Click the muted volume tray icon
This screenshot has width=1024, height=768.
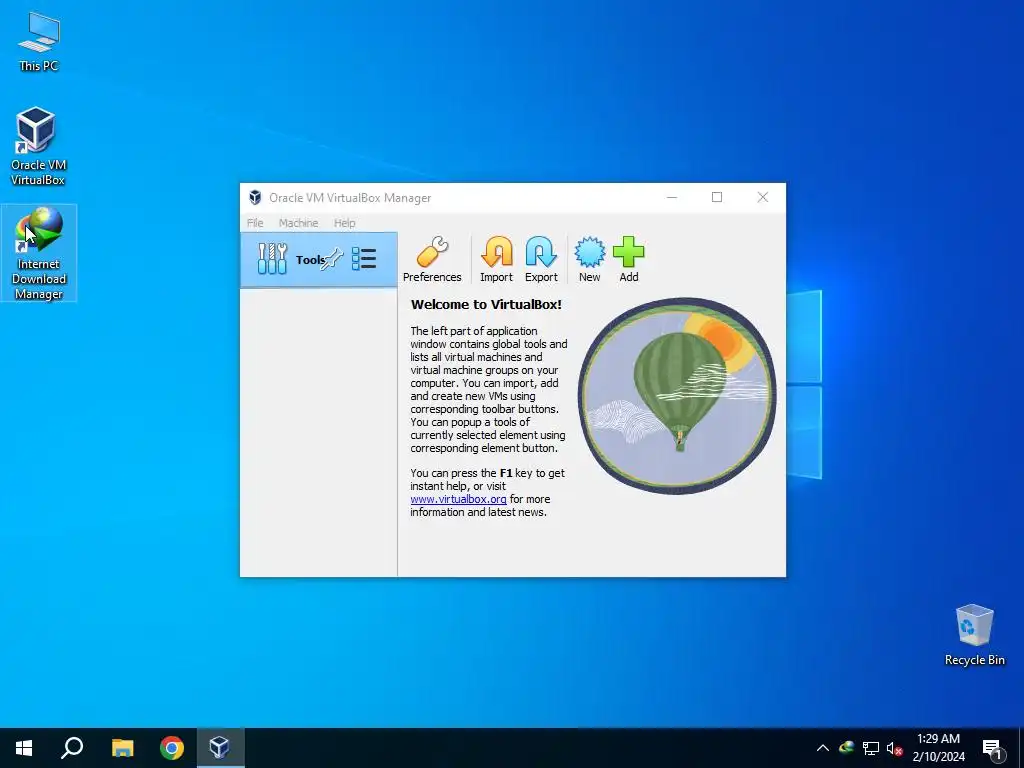(x=894, y=748)
